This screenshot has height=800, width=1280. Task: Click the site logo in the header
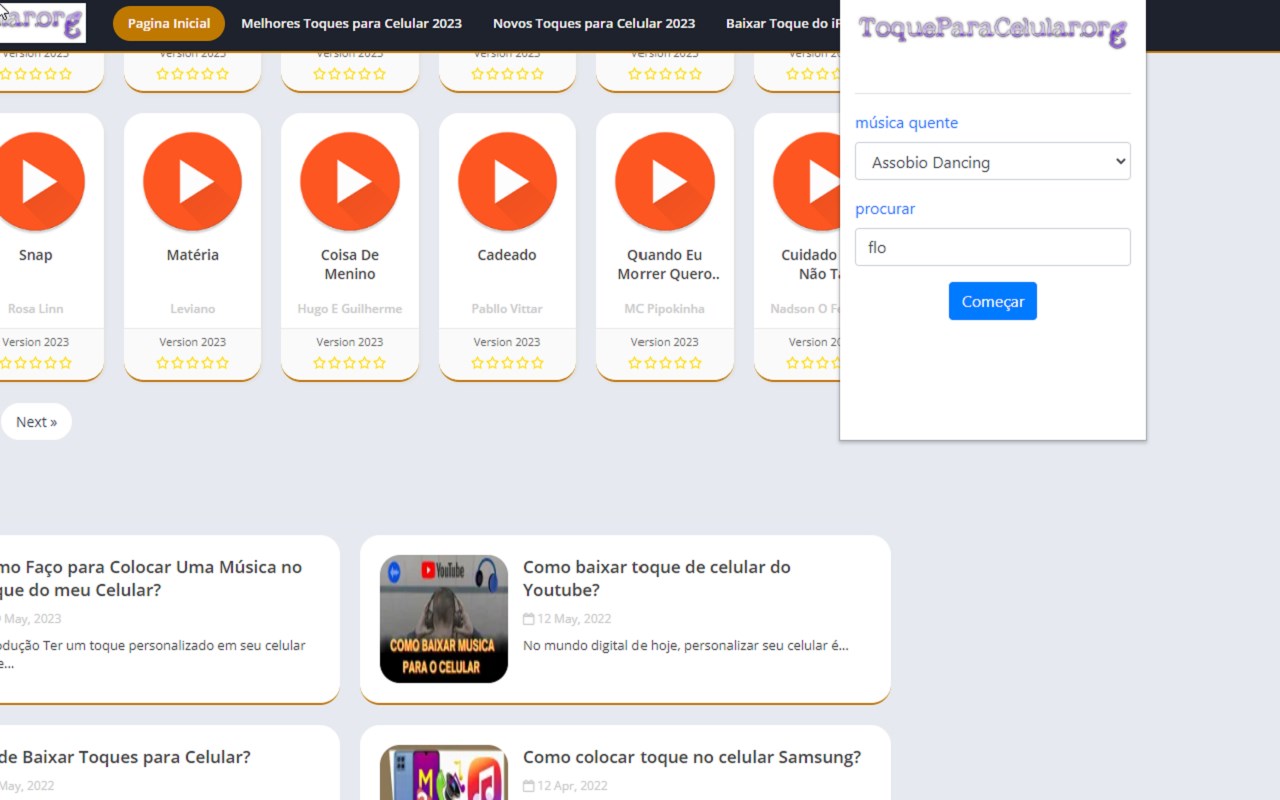tap(42, 23)
